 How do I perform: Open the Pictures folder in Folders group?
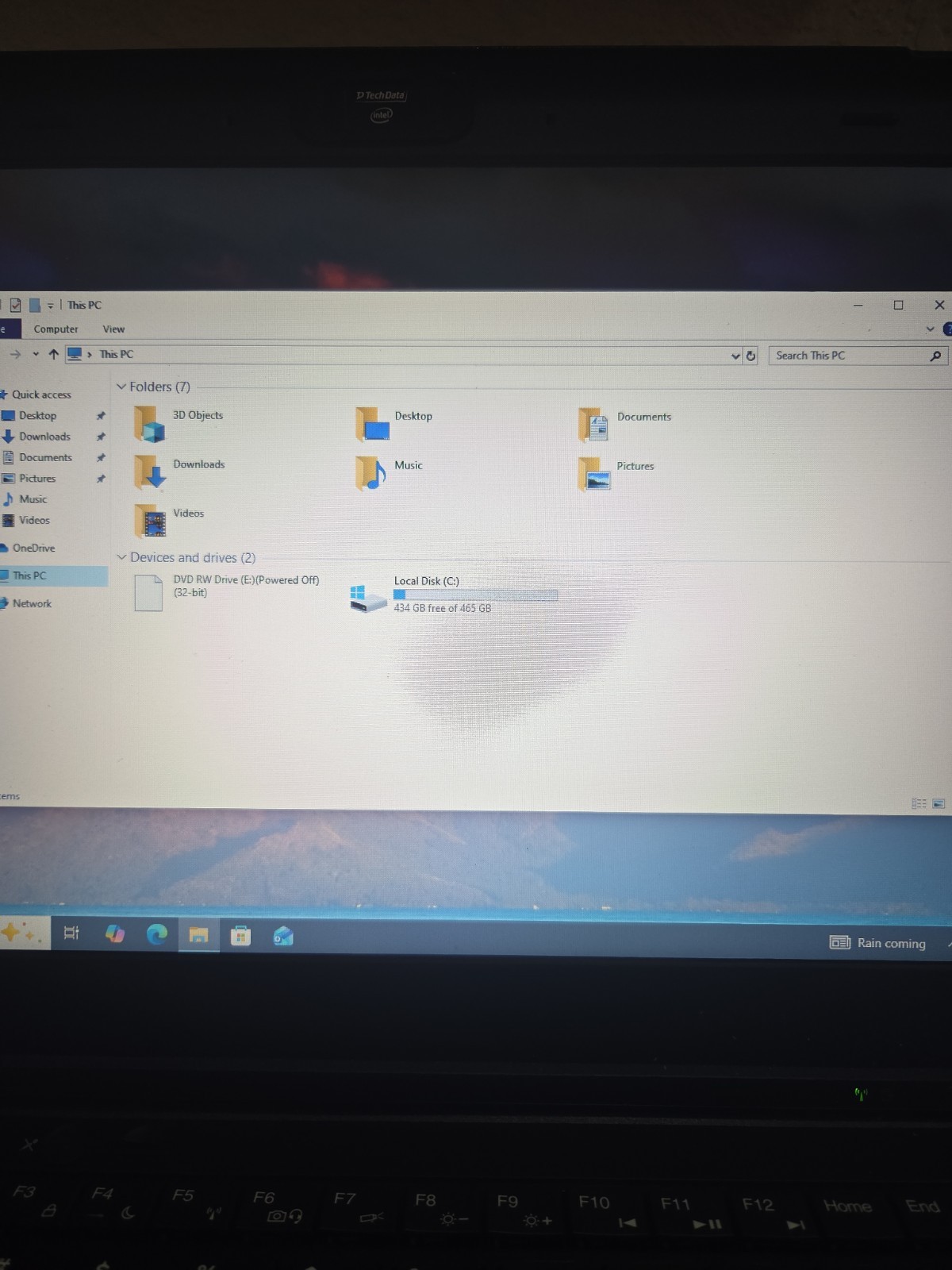click(x=617, y=474)
